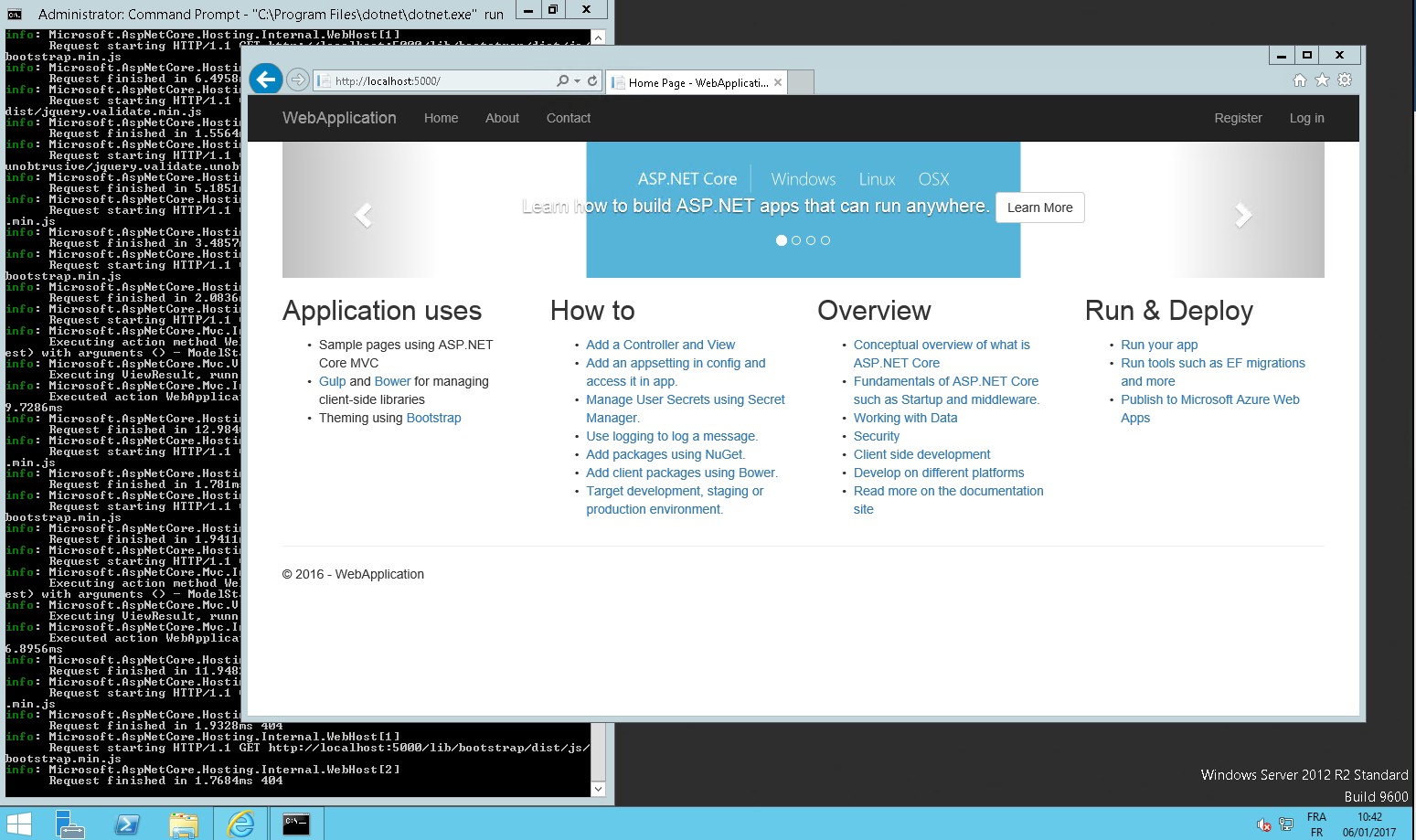The height and width of the screenshot is (840, 1416).
Task: Open Favorites star icon
Action: (1322, 80)
